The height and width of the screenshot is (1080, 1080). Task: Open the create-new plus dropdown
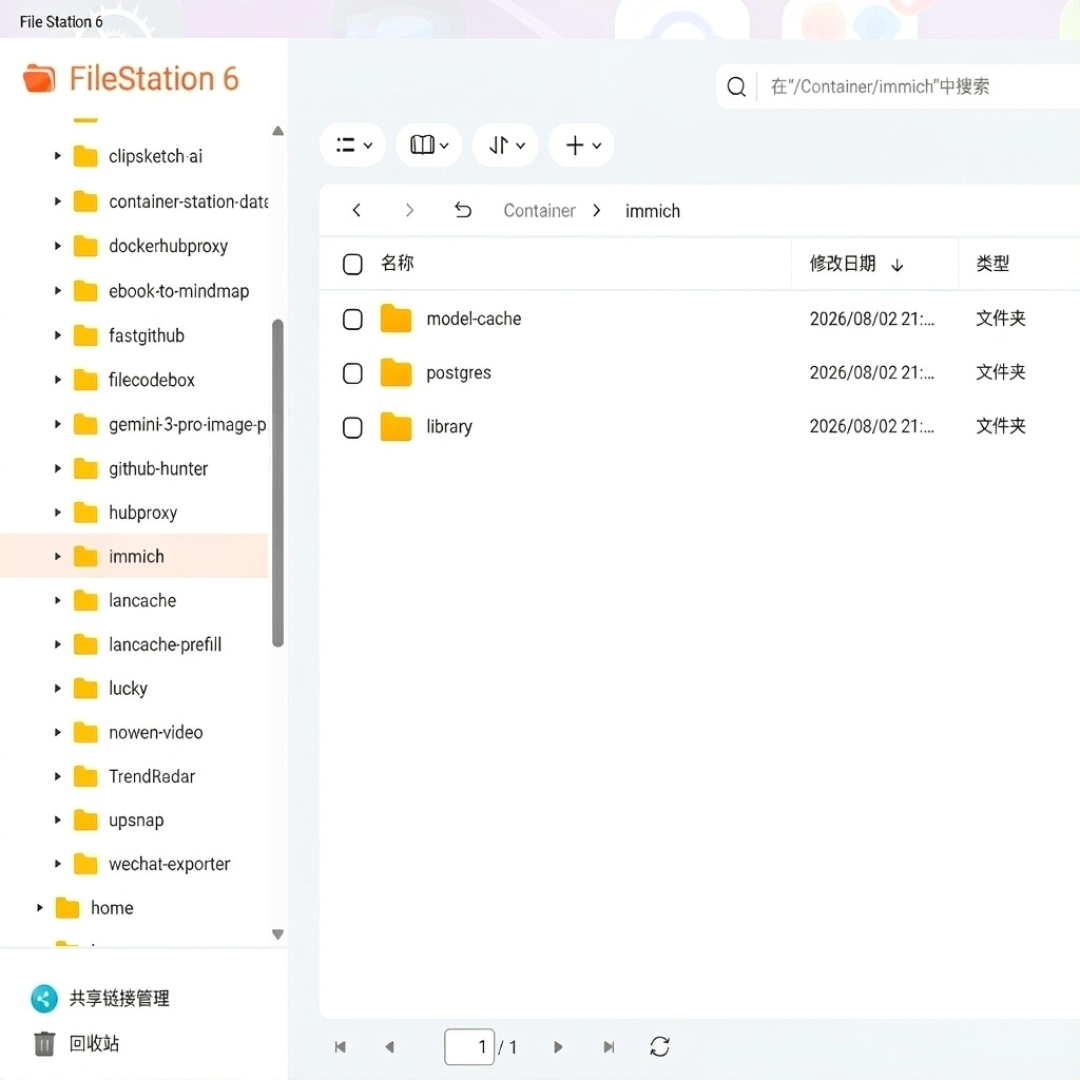pyautogui.click(x=581, y=145)
